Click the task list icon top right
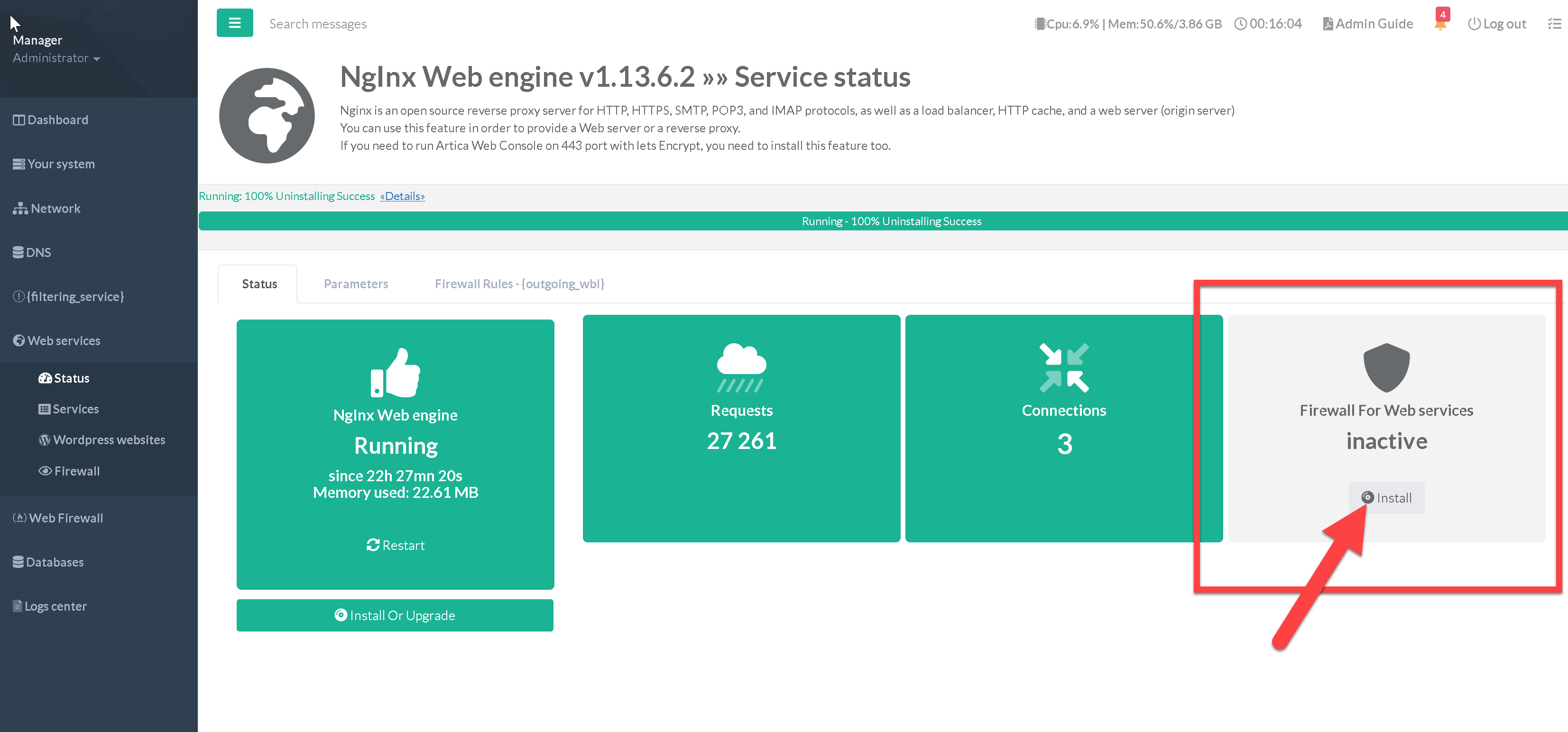1568x732 pixels. click(1554, 24)
